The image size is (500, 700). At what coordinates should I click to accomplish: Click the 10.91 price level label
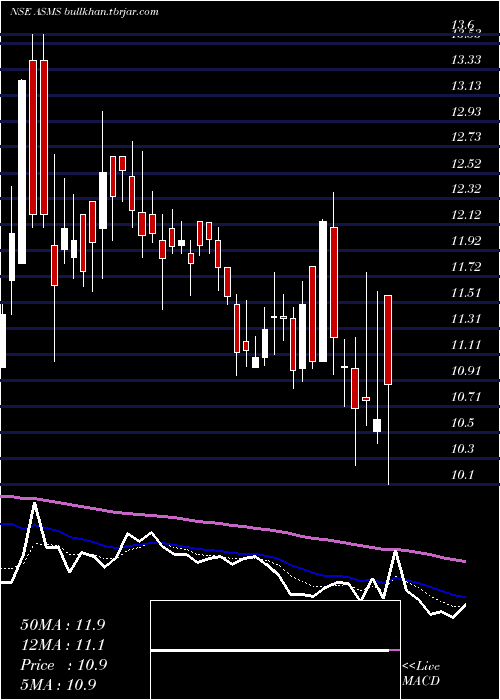(466, 371)
